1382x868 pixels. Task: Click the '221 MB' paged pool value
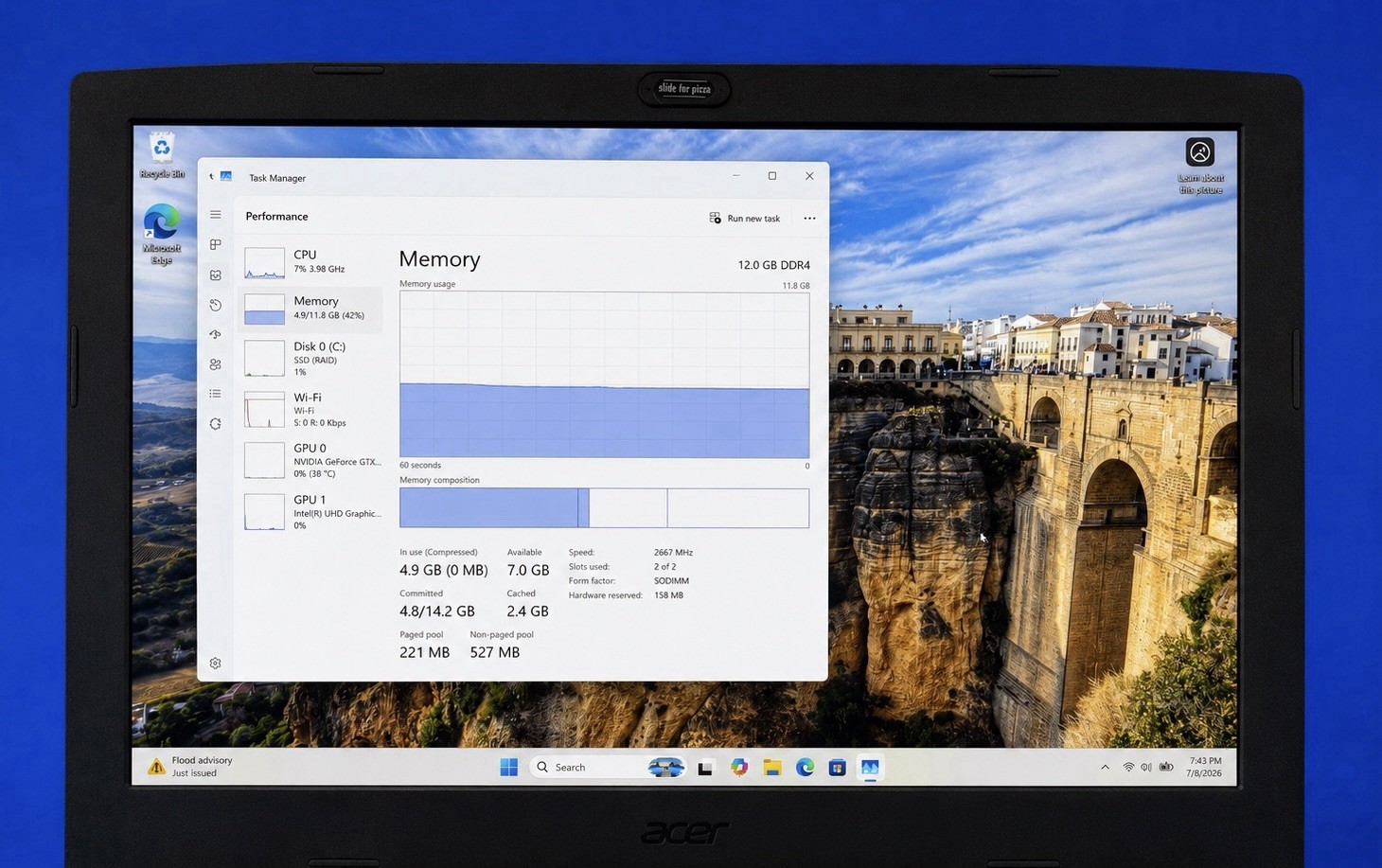point(424,652)
